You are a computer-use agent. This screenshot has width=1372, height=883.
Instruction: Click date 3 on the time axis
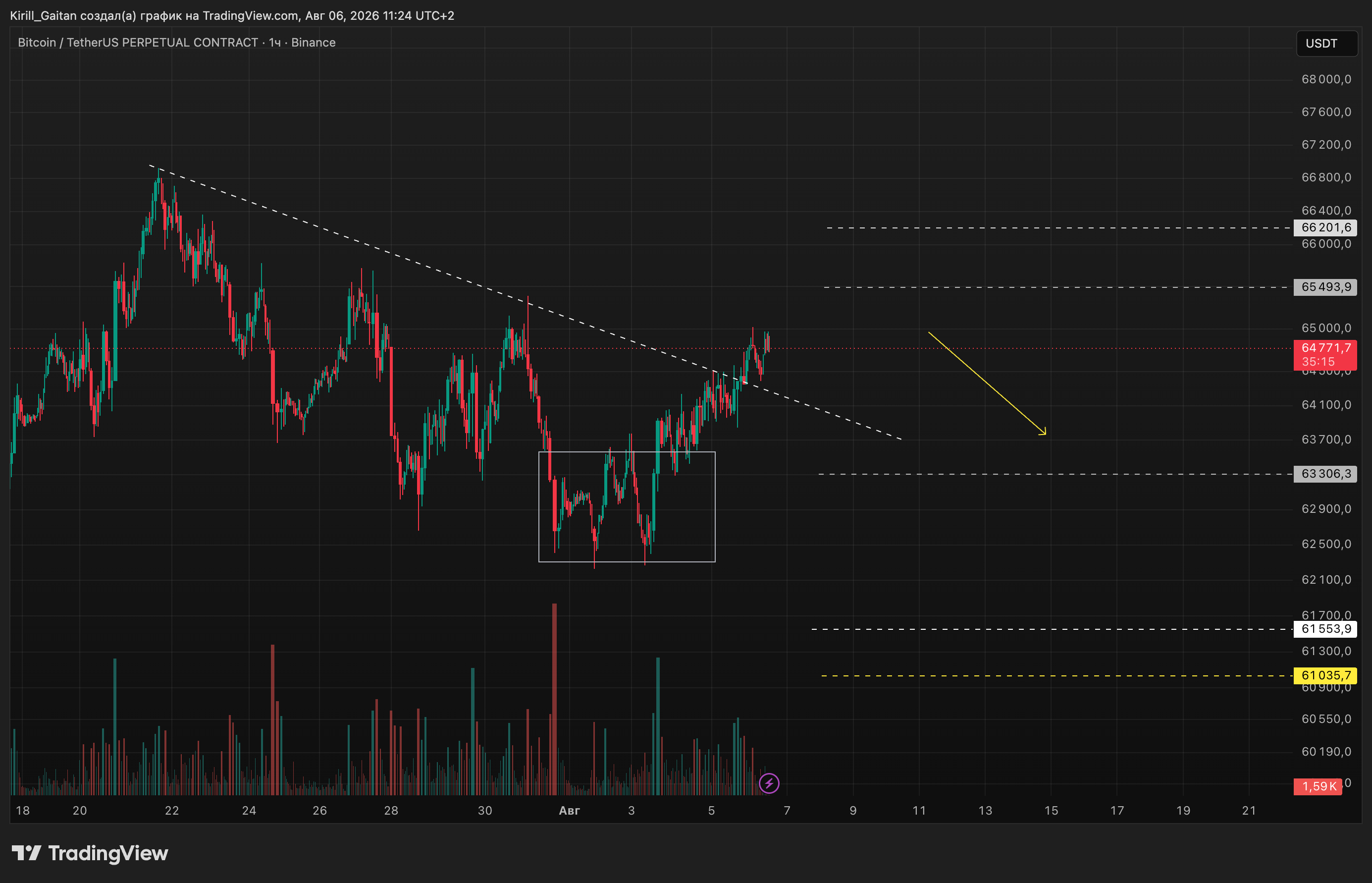[632, 810]
